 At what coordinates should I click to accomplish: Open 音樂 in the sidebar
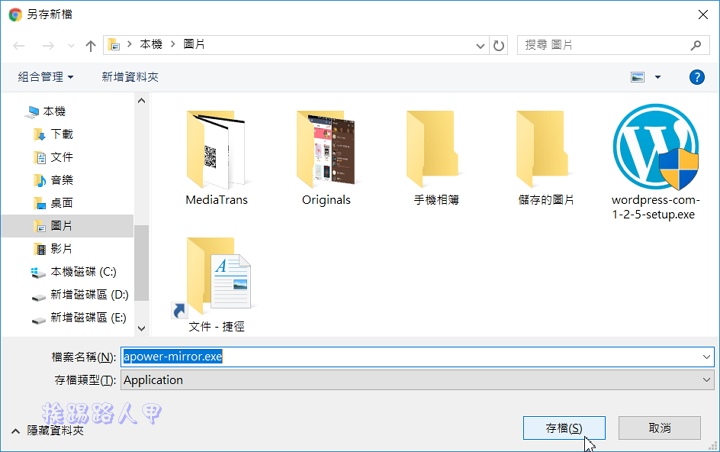point(53,180)
